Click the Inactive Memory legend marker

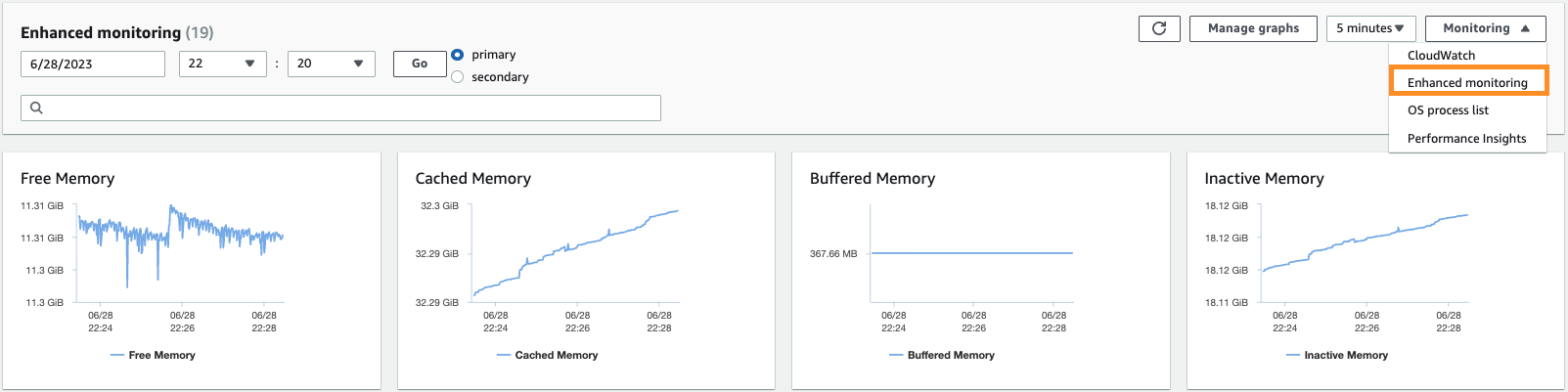(x=1293, y=355)
